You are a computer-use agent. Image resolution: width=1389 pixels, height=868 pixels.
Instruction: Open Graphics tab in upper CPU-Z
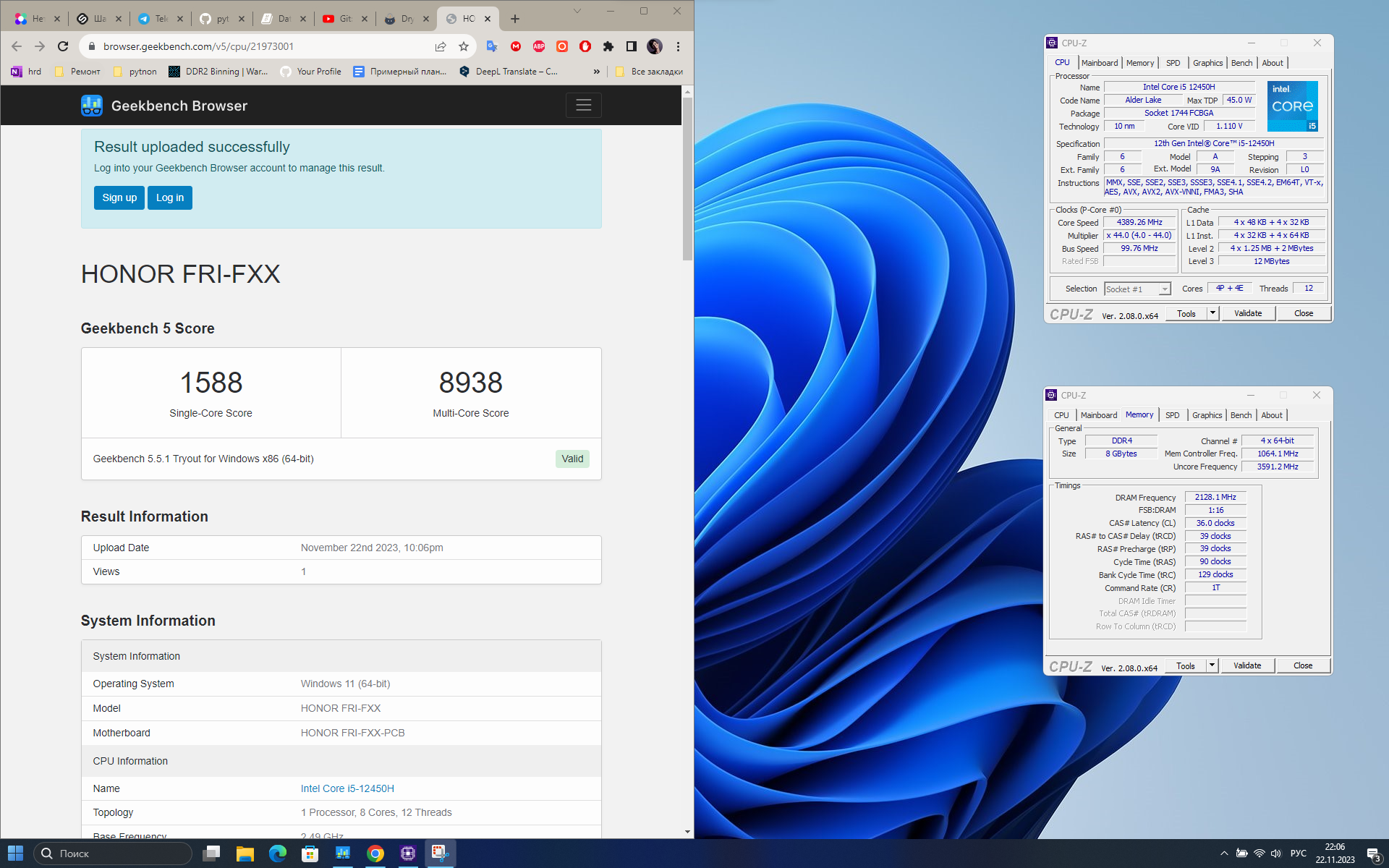pos(1207,63)
